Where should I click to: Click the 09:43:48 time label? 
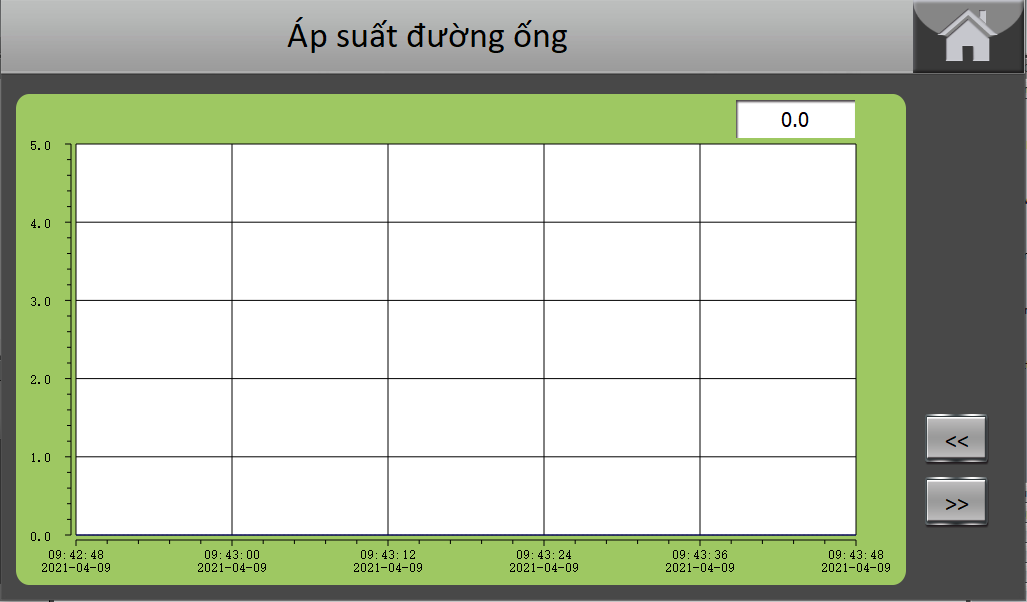[855, 555]
